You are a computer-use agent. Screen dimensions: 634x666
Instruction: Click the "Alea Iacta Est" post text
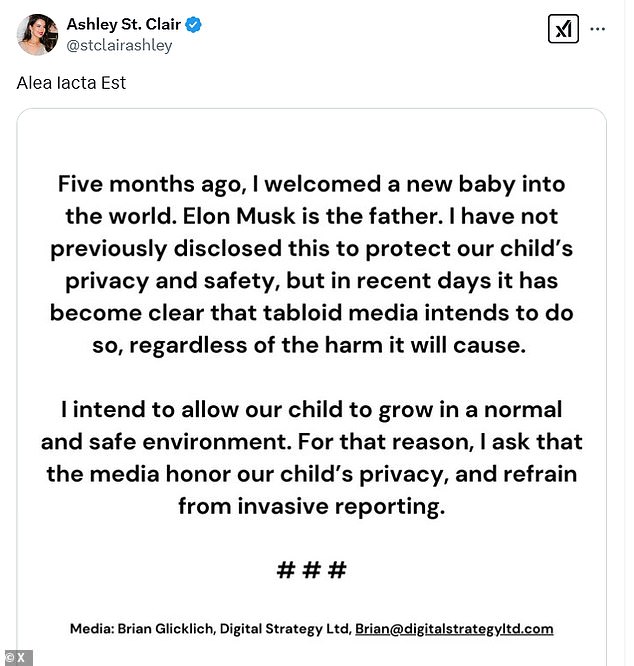(x=71, y=83)
